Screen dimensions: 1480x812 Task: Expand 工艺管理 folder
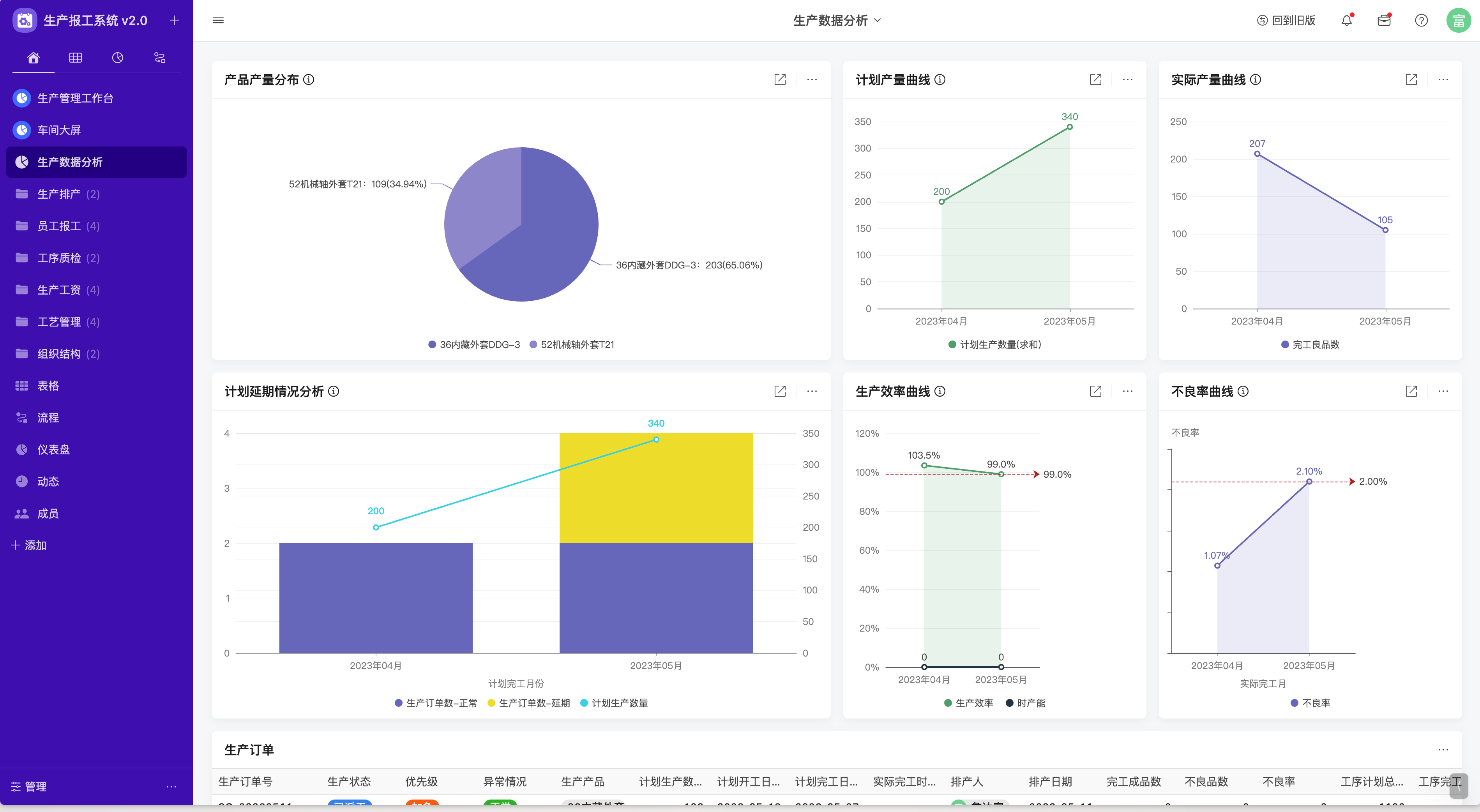(x=97, y=322)
